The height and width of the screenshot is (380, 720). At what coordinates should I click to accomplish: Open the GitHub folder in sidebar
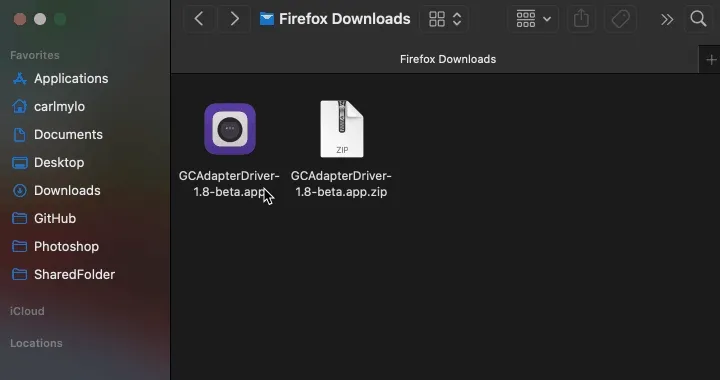click(x=55, y=218)
